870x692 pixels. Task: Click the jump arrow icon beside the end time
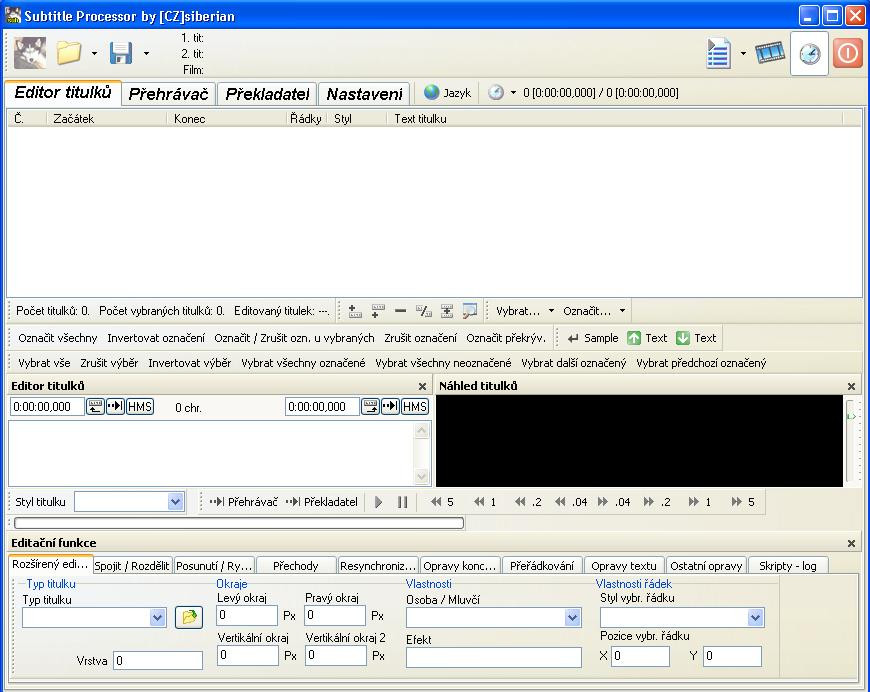coord(391,407)
